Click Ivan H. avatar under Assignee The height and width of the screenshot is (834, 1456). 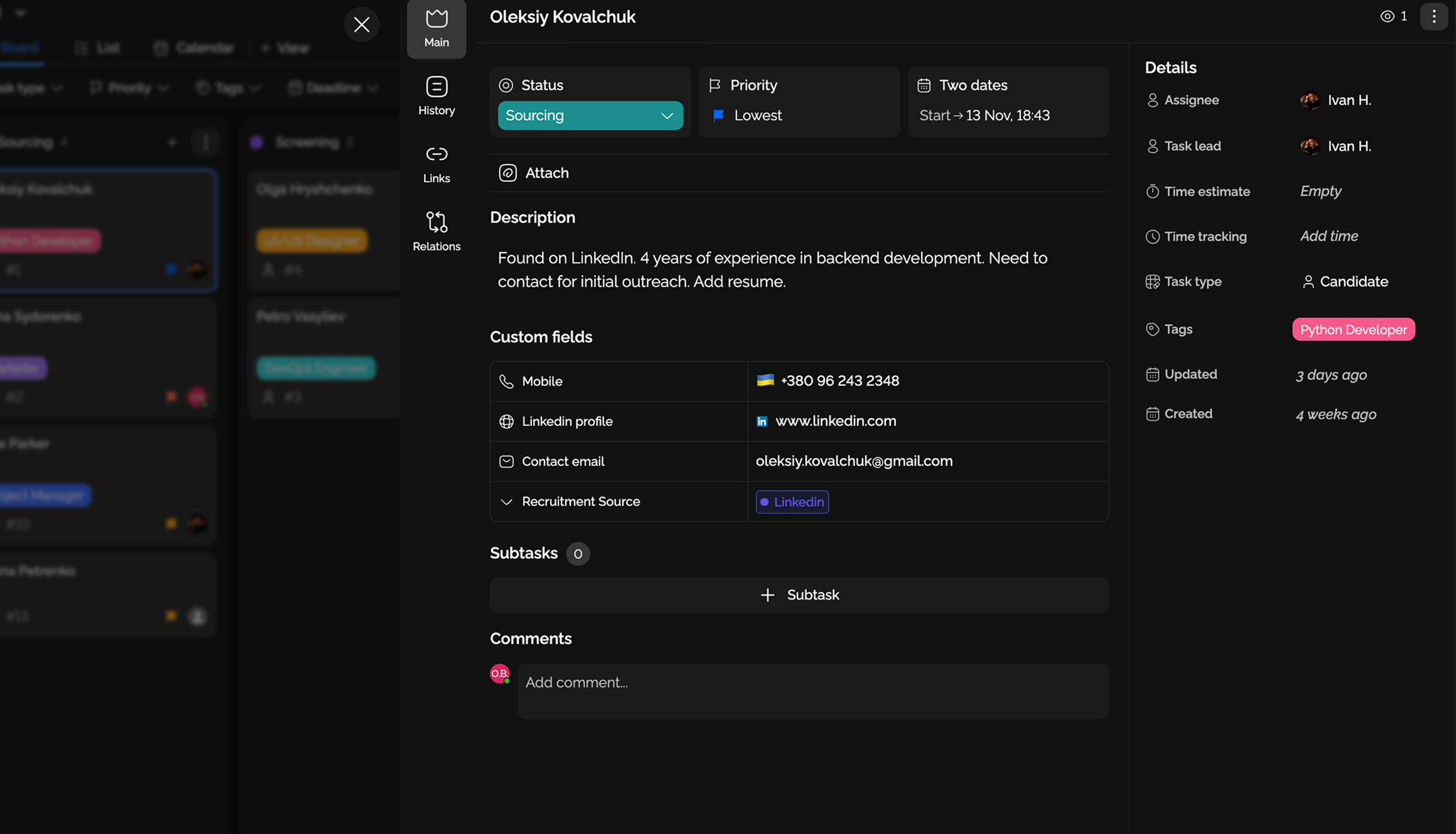[1311, 100]
